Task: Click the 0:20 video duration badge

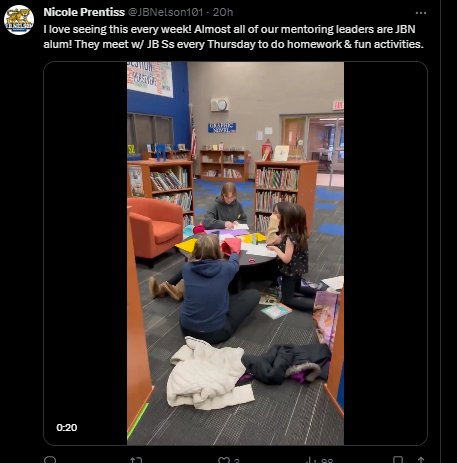Action: click(67, 427)
